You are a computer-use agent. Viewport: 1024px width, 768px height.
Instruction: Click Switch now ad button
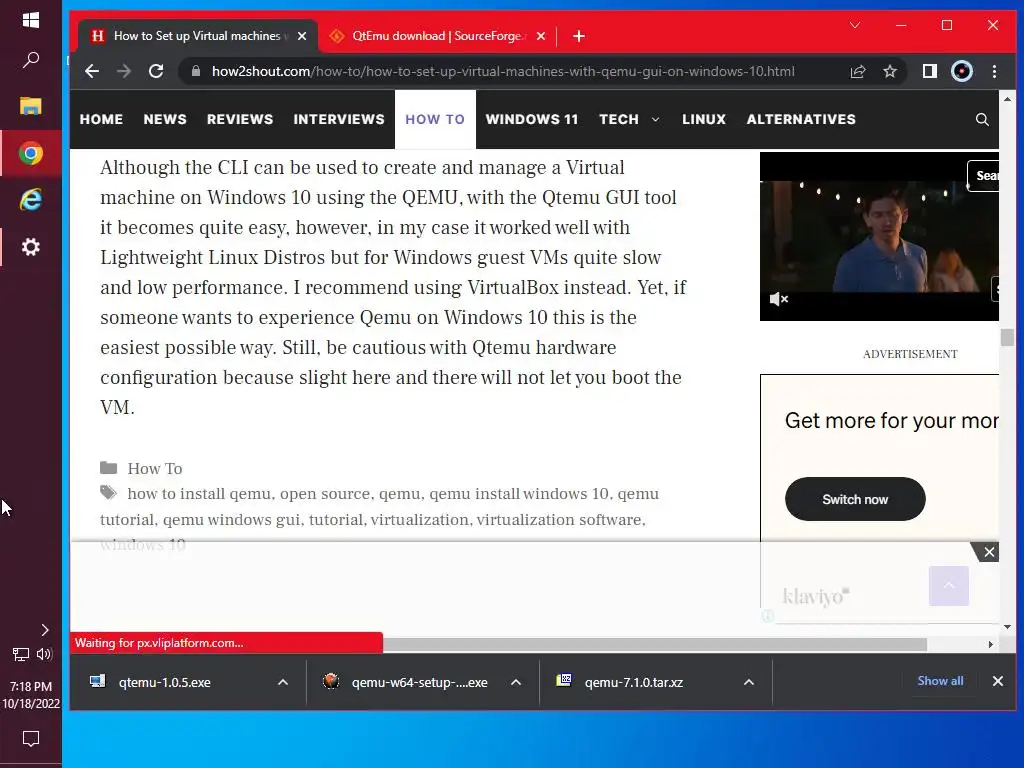tap(855, 499)
